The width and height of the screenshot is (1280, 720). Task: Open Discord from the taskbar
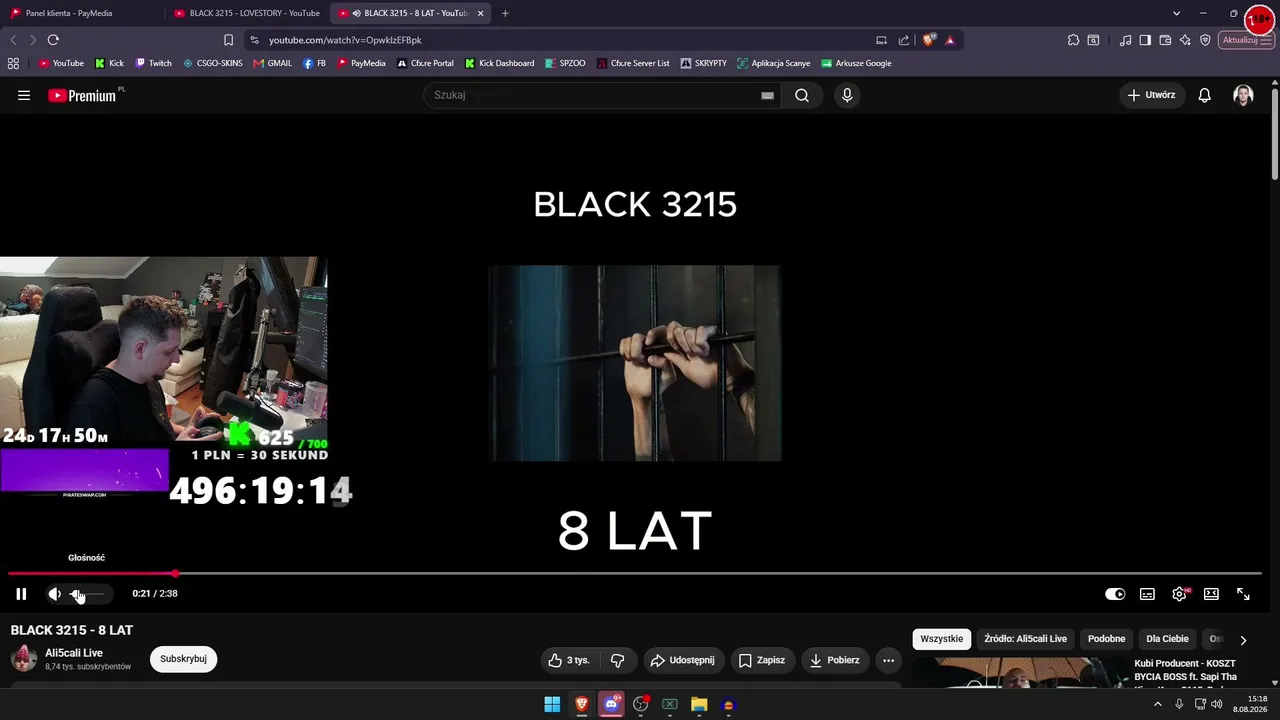[611, 705]
